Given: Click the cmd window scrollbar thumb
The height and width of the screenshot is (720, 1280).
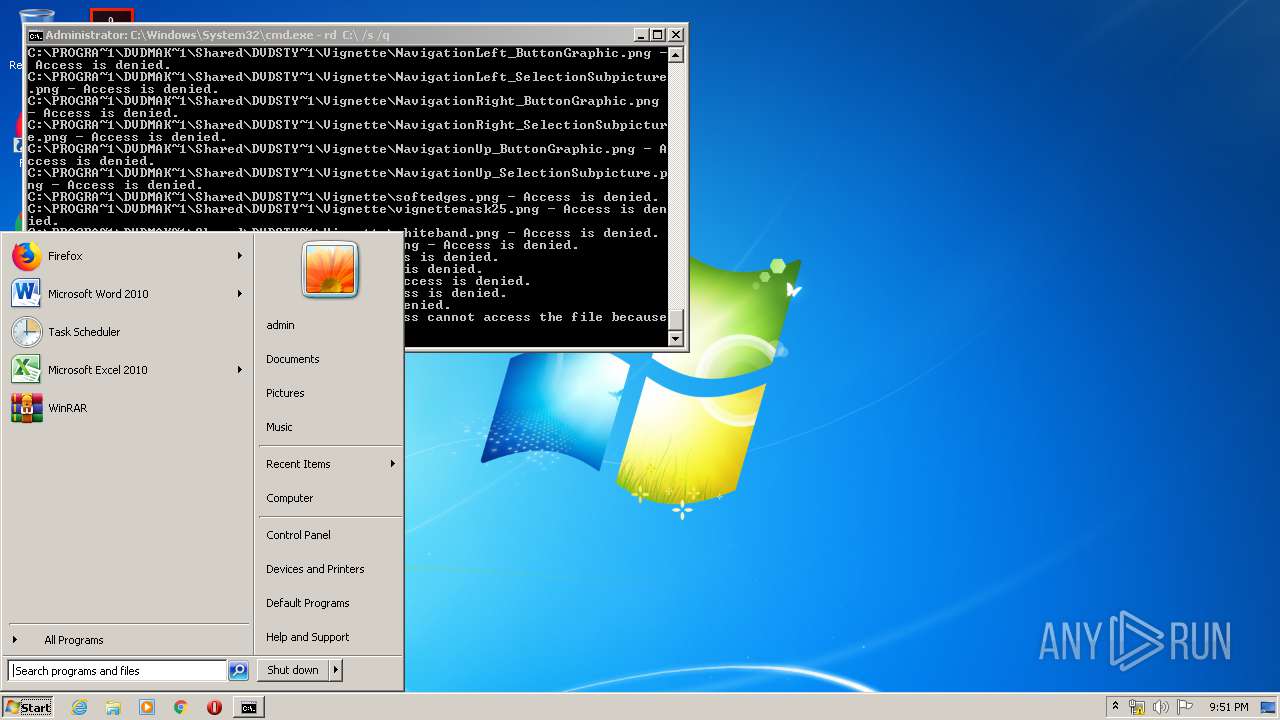Looking at the screenshot, I should coord(676,321).
